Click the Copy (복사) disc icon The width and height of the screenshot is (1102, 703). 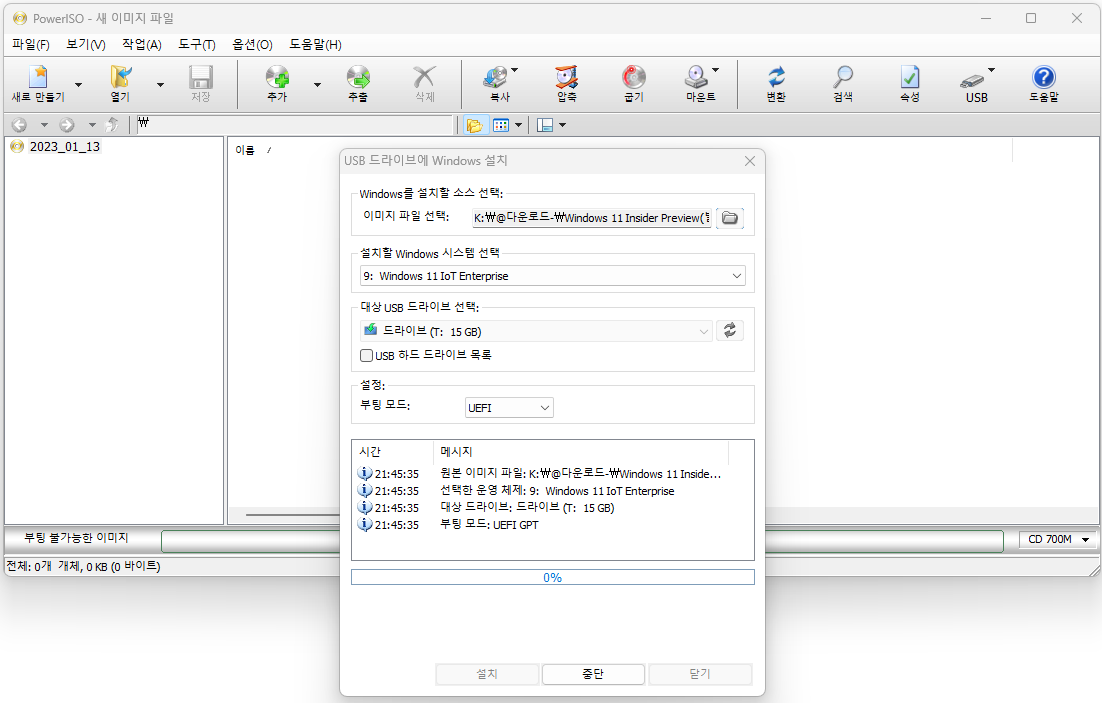[495, 77]
